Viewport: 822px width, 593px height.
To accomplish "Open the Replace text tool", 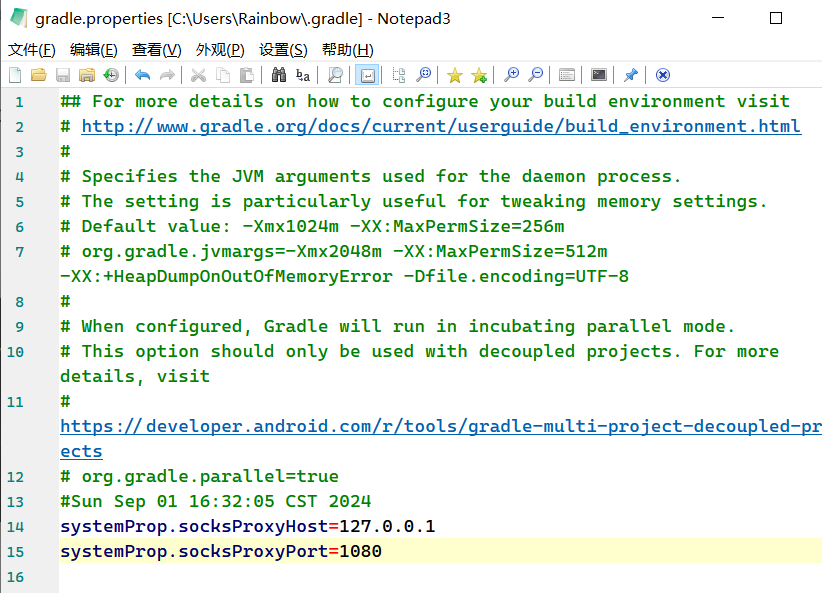I will pos(303,75).
